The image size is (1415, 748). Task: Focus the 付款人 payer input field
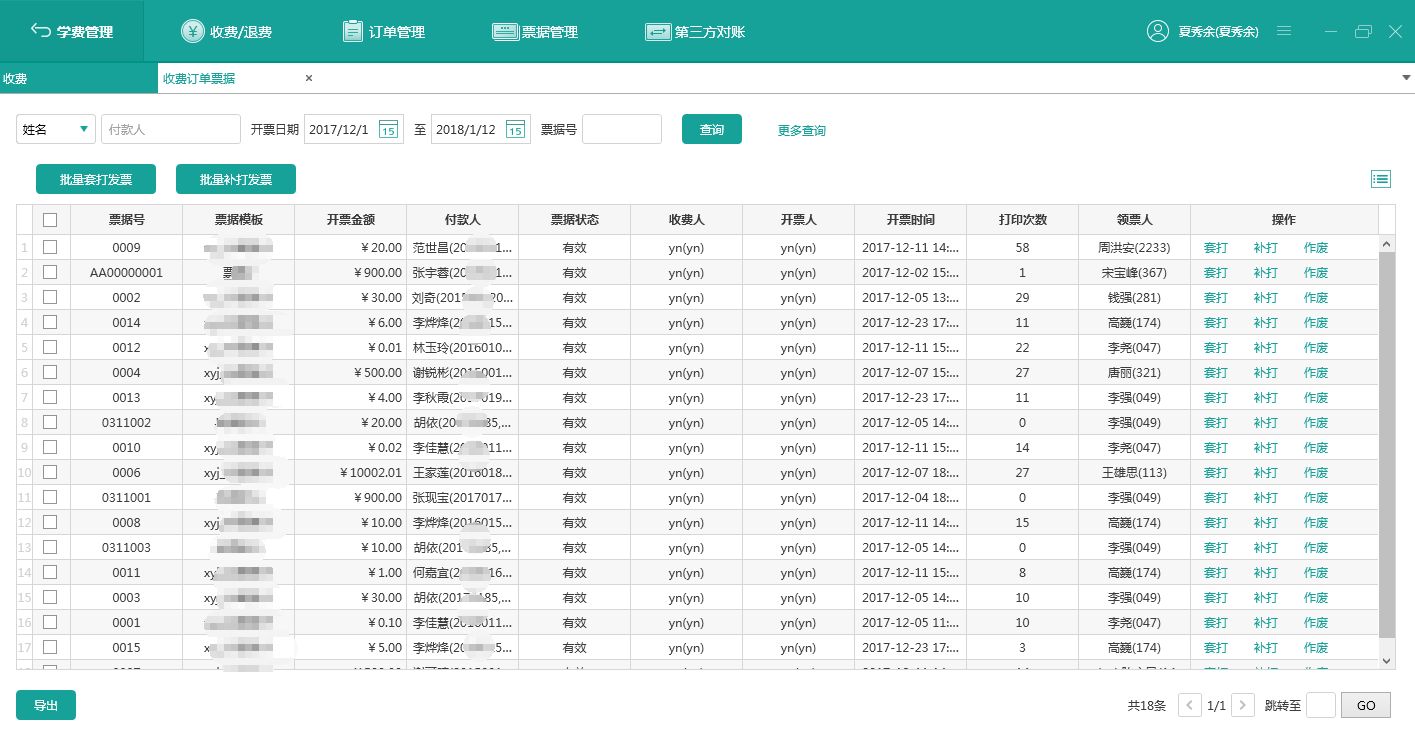pyautogui.click(x=171, y=129)
